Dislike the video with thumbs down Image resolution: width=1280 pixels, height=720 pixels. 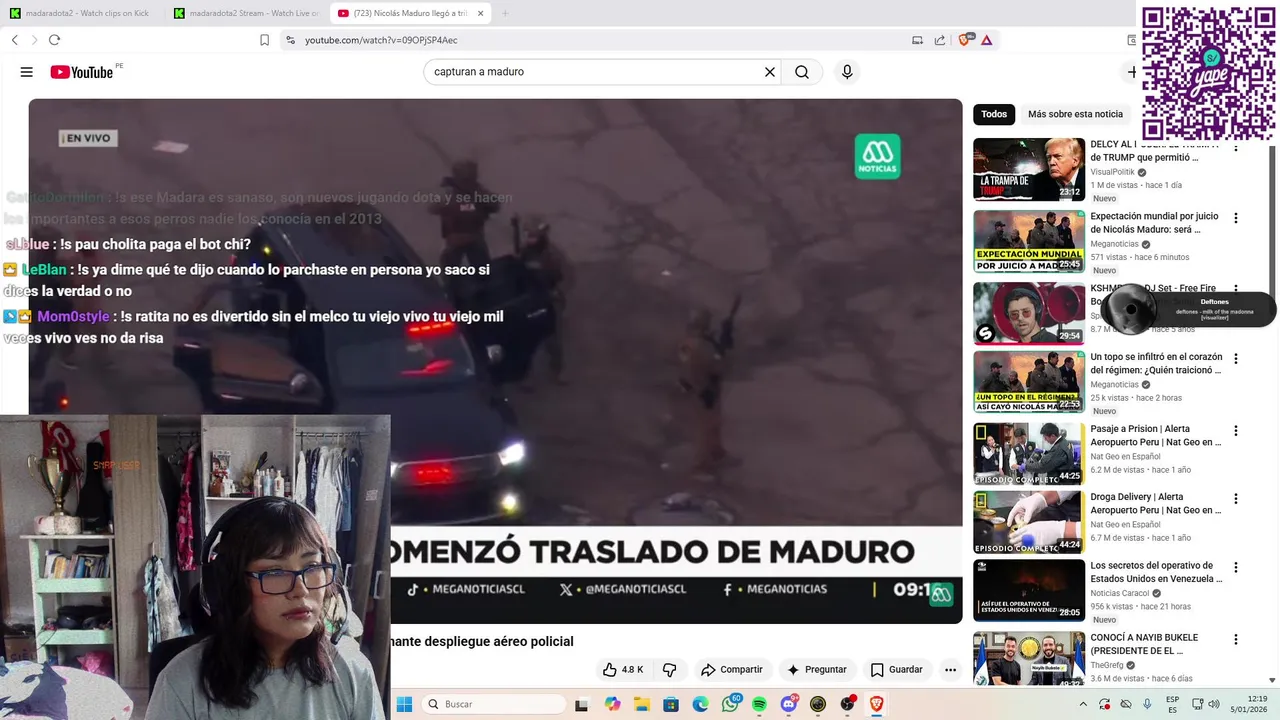coord(670,669)
